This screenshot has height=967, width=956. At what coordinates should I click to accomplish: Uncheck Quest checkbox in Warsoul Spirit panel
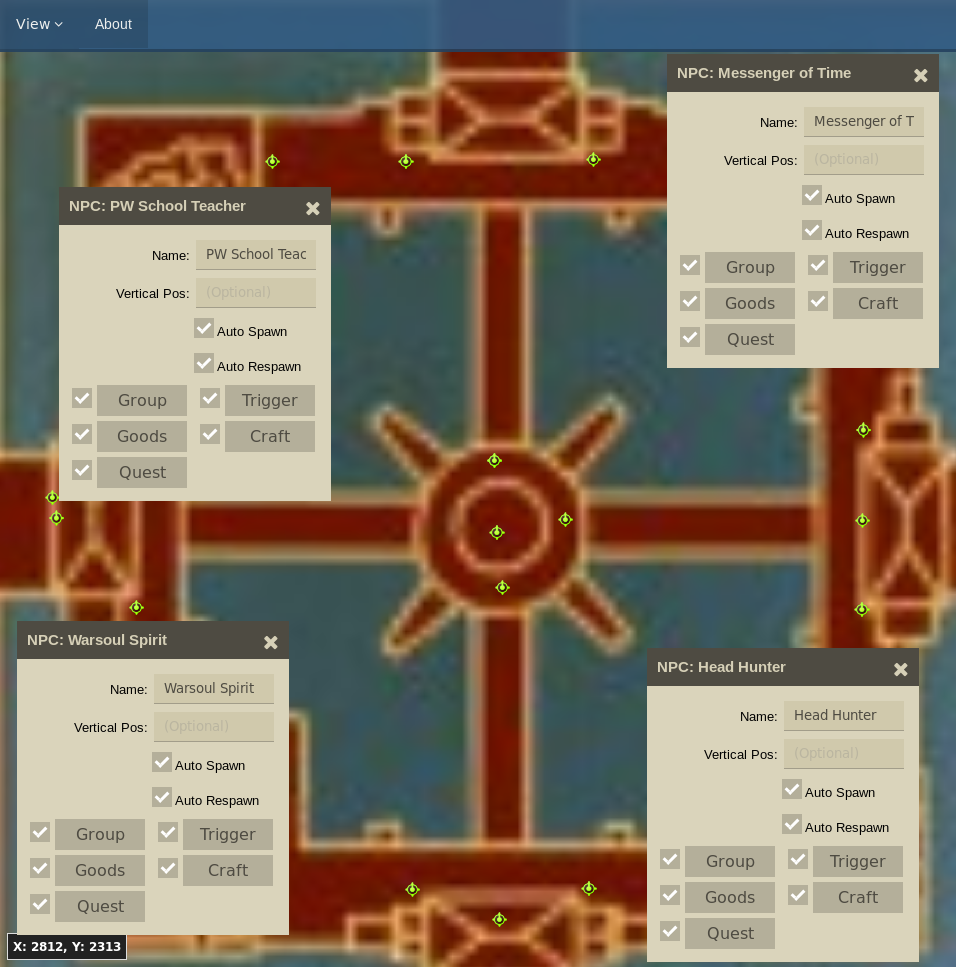click(40, 904)
